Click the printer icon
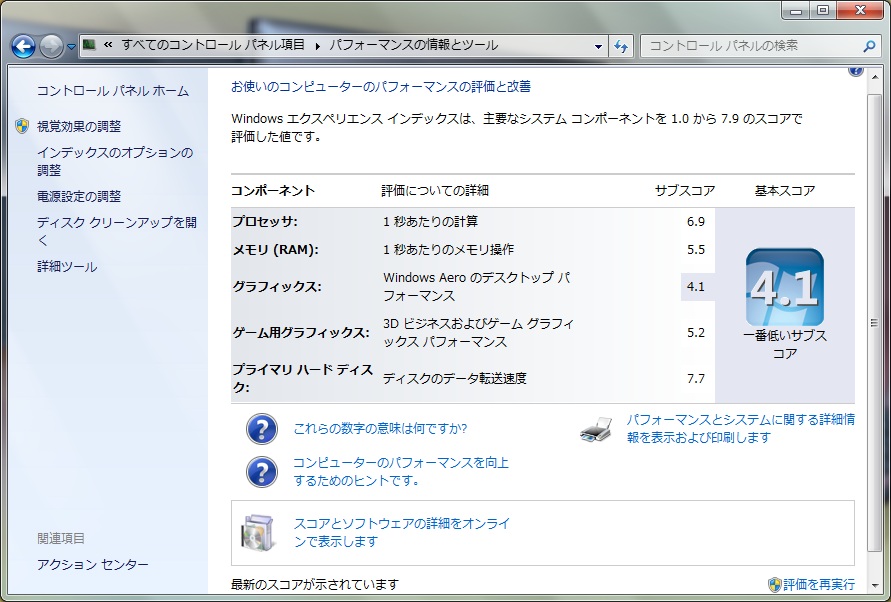The image size is (891, 602). pos(596,429)
